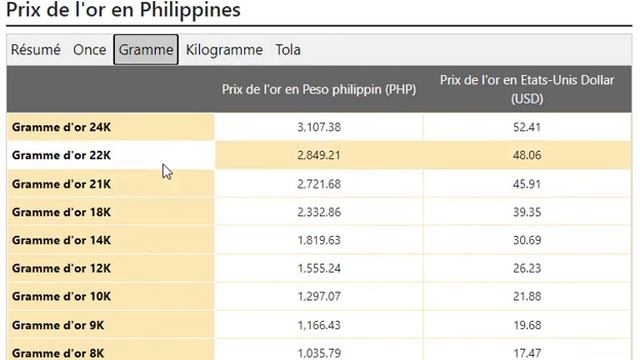The height and width of the screenshot is (360, 640).
Task: Click the 10K USD price 21.88
Action: (527, 296)
